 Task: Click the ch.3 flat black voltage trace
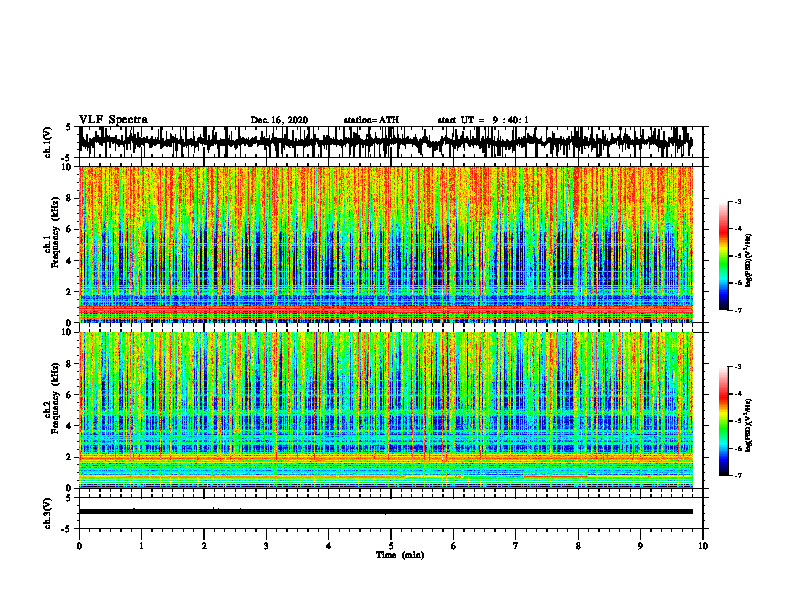tap(385, 512)
